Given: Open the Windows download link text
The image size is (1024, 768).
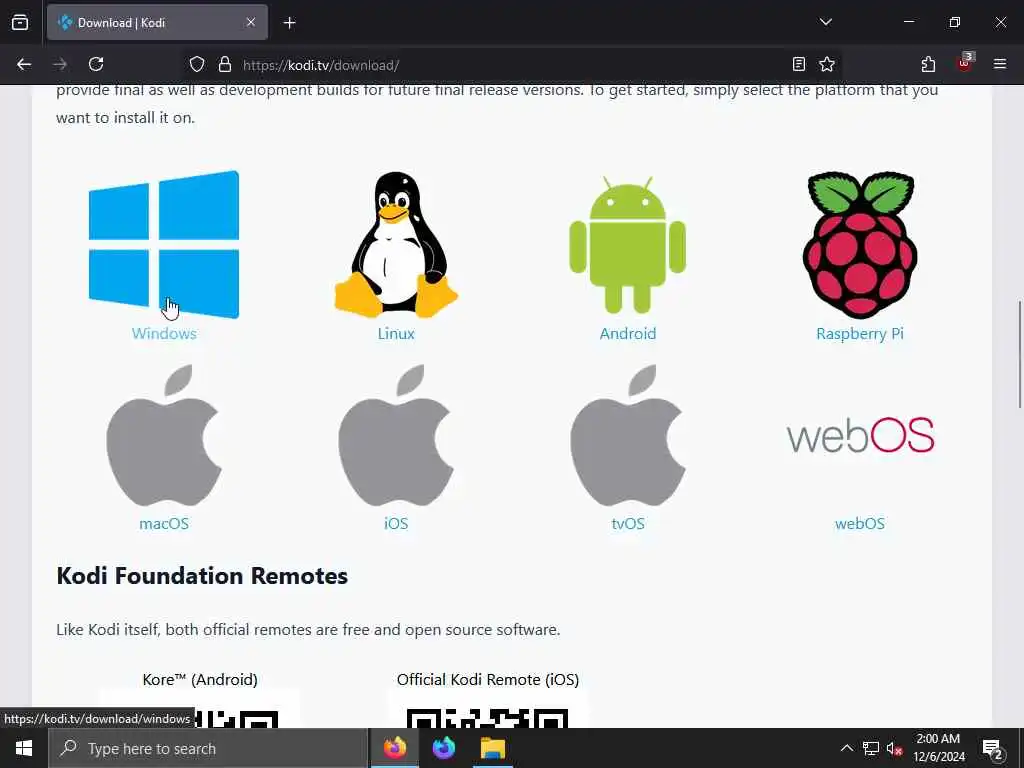Looking at the screenshot, I should (164, 334).
